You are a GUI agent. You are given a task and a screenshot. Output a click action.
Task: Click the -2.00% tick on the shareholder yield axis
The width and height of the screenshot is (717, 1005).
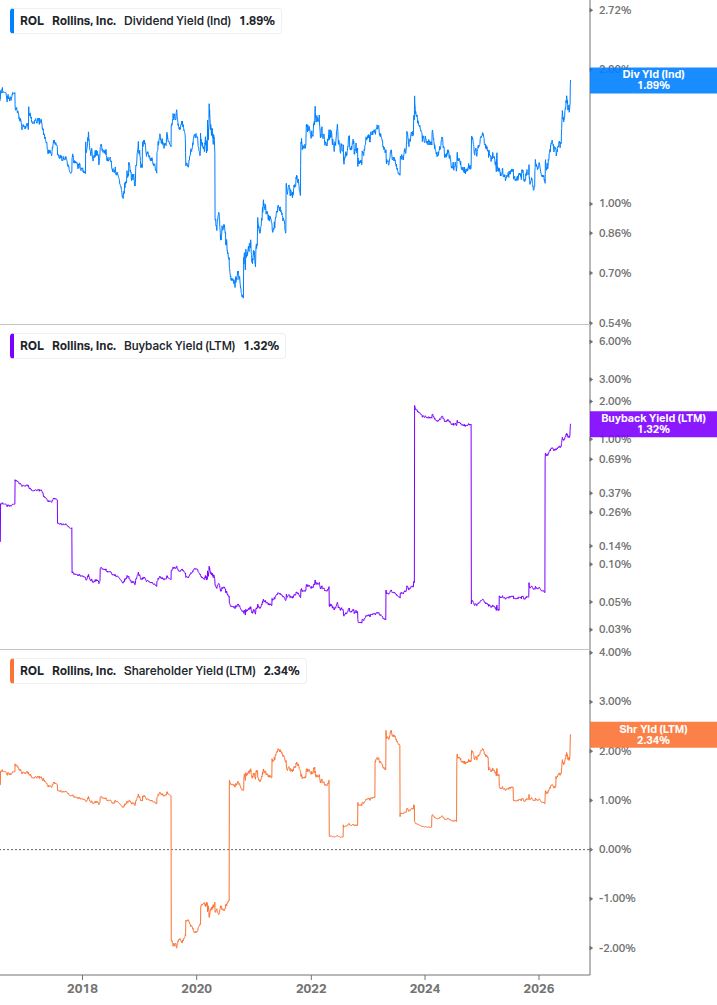[x=617, y=949]
